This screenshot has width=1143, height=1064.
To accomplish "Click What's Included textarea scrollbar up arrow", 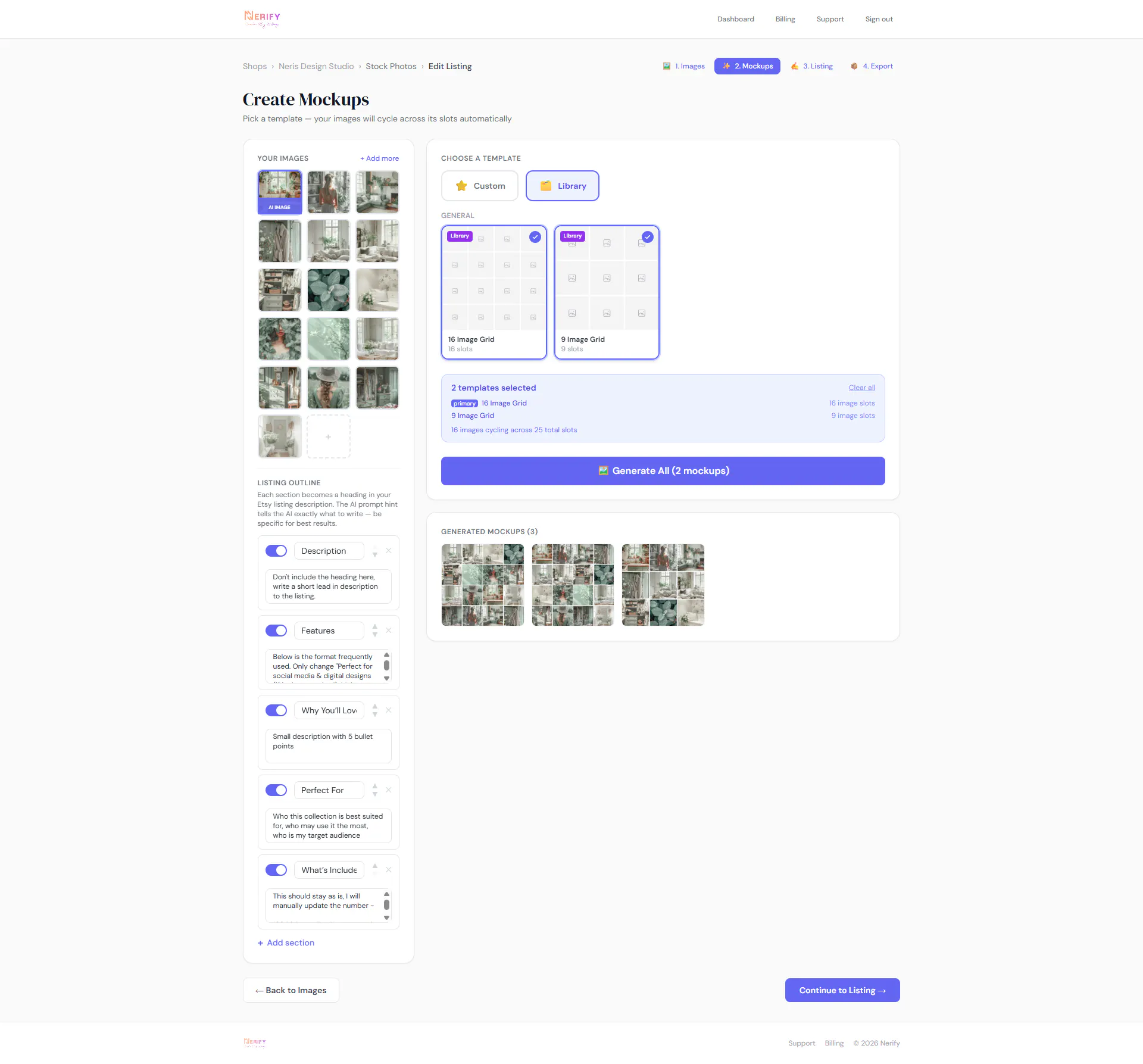I will point(387,894).
